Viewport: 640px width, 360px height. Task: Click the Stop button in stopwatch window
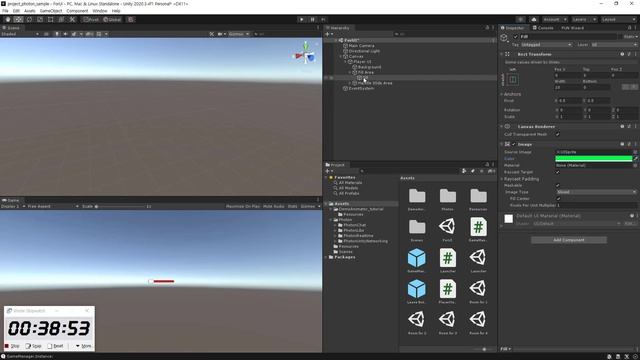click(x=12, y=346)
